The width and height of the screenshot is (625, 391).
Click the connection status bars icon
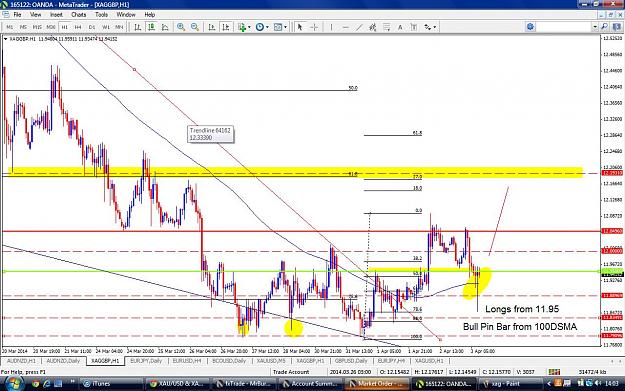pos(554,372)
